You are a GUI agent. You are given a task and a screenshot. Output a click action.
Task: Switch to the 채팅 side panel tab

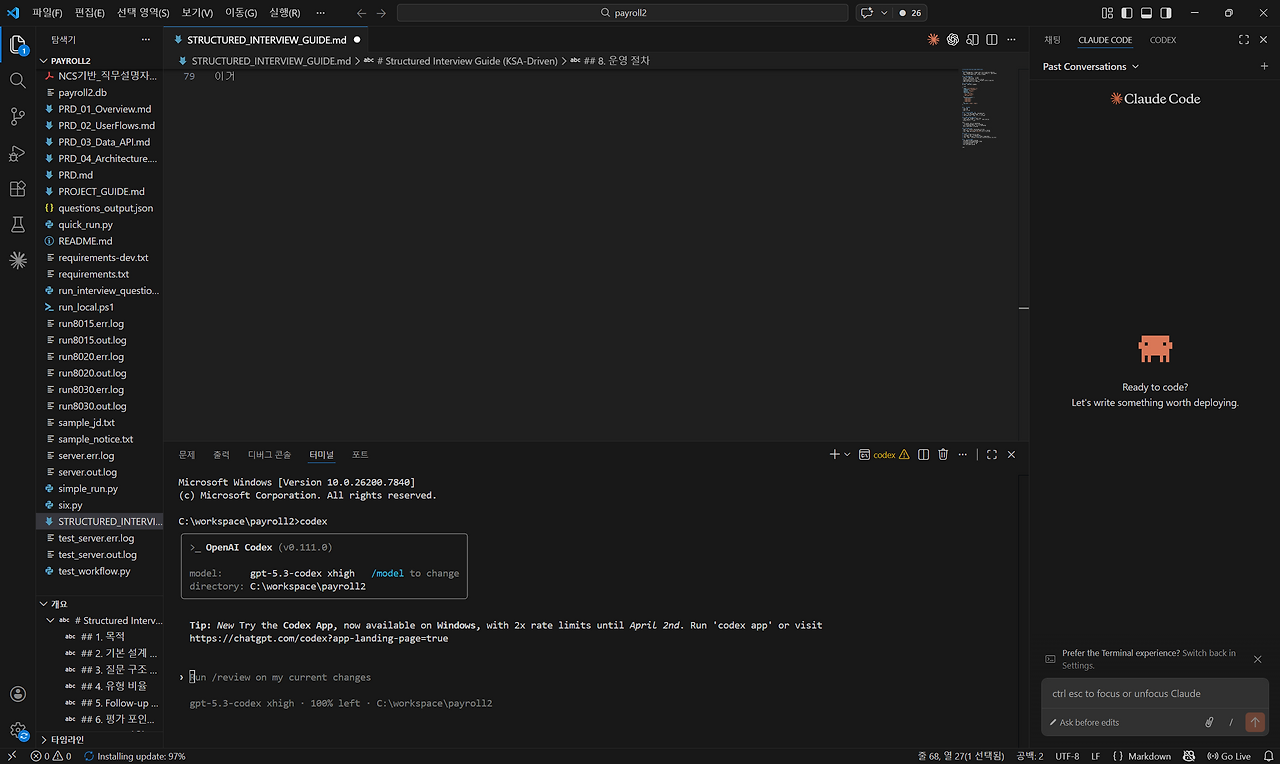point(1052,40)
